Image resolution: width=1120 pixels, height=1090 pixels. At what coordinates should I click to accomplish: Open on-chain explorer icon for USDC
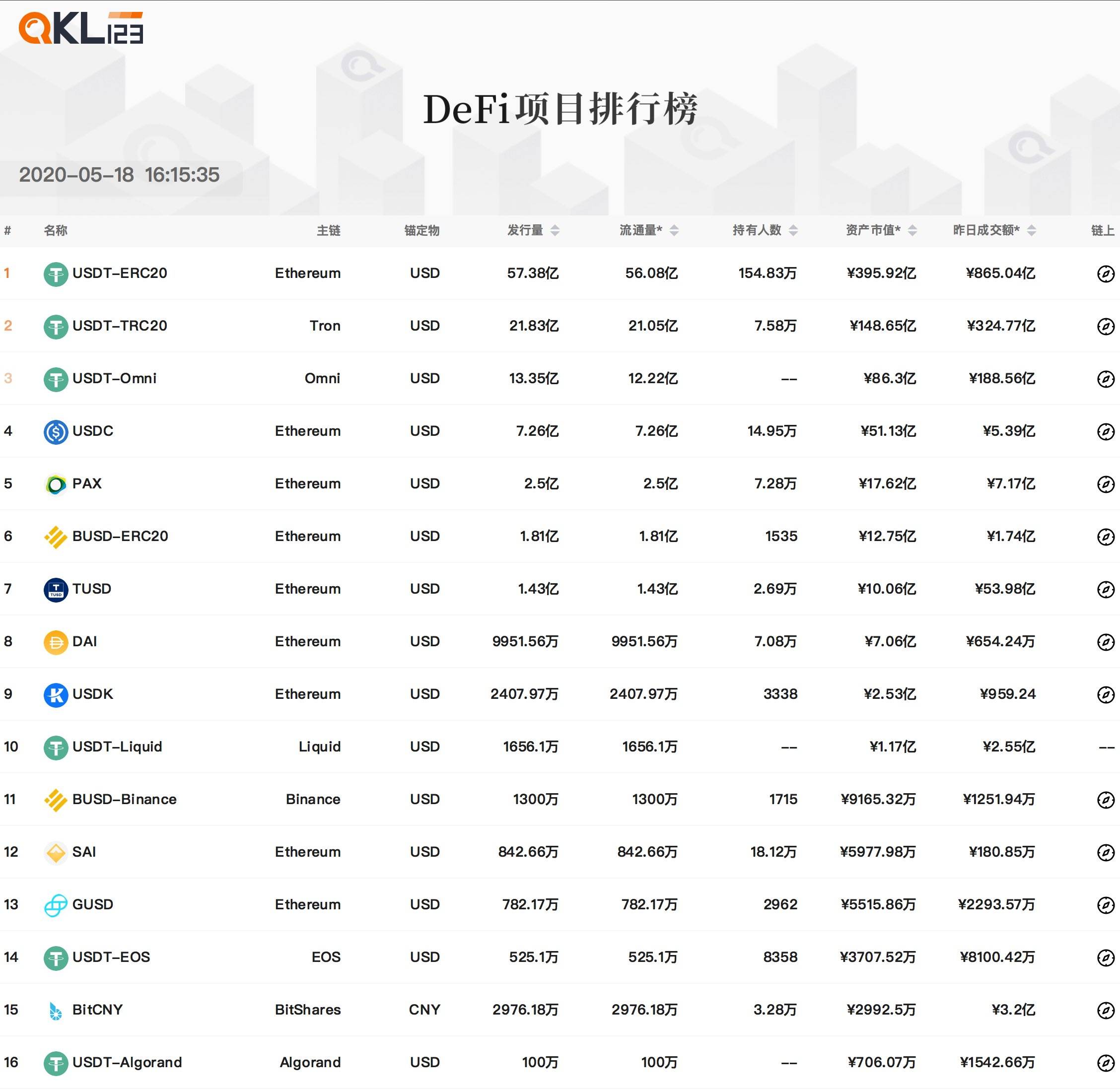pyautogui.click(x=1105, y=432)
